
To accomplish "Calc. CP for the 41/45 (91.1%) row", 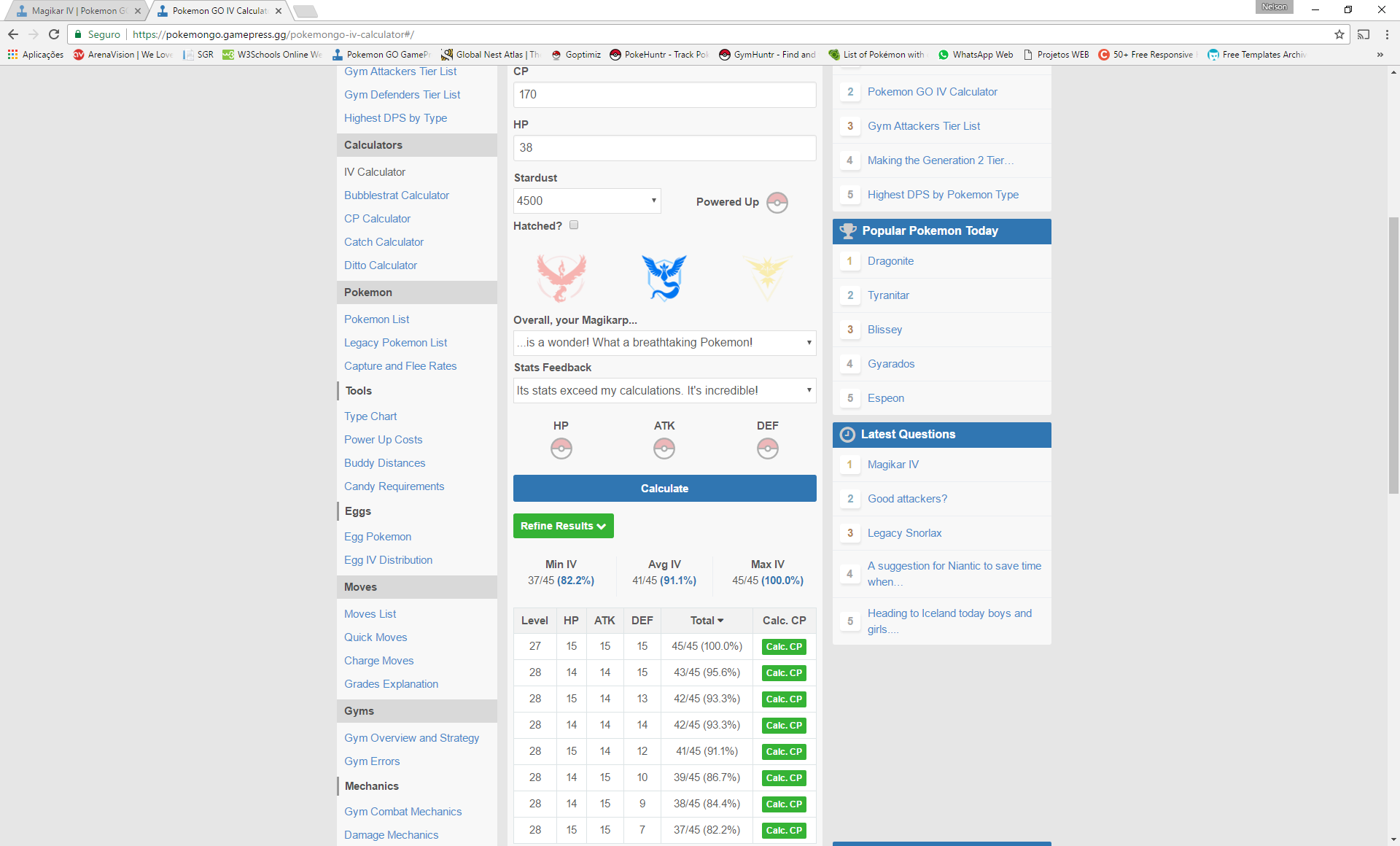I will [x=784, y=752].
